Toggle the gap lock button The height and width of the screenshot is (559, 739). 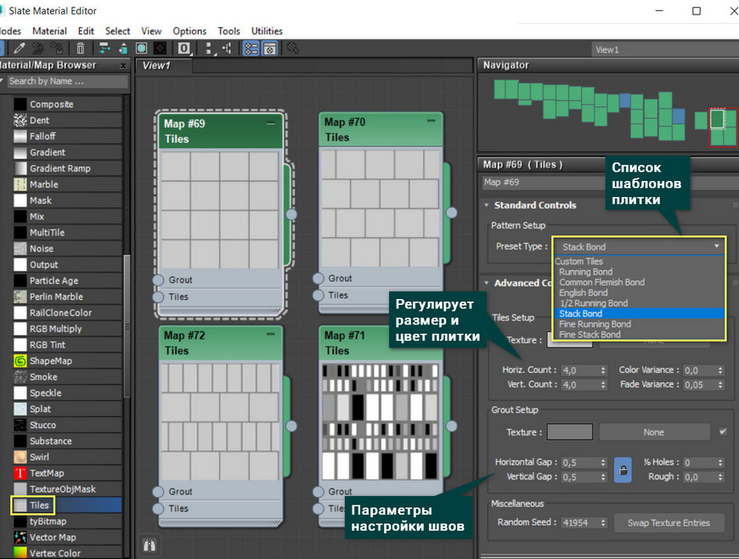click(x=622, y=469)
